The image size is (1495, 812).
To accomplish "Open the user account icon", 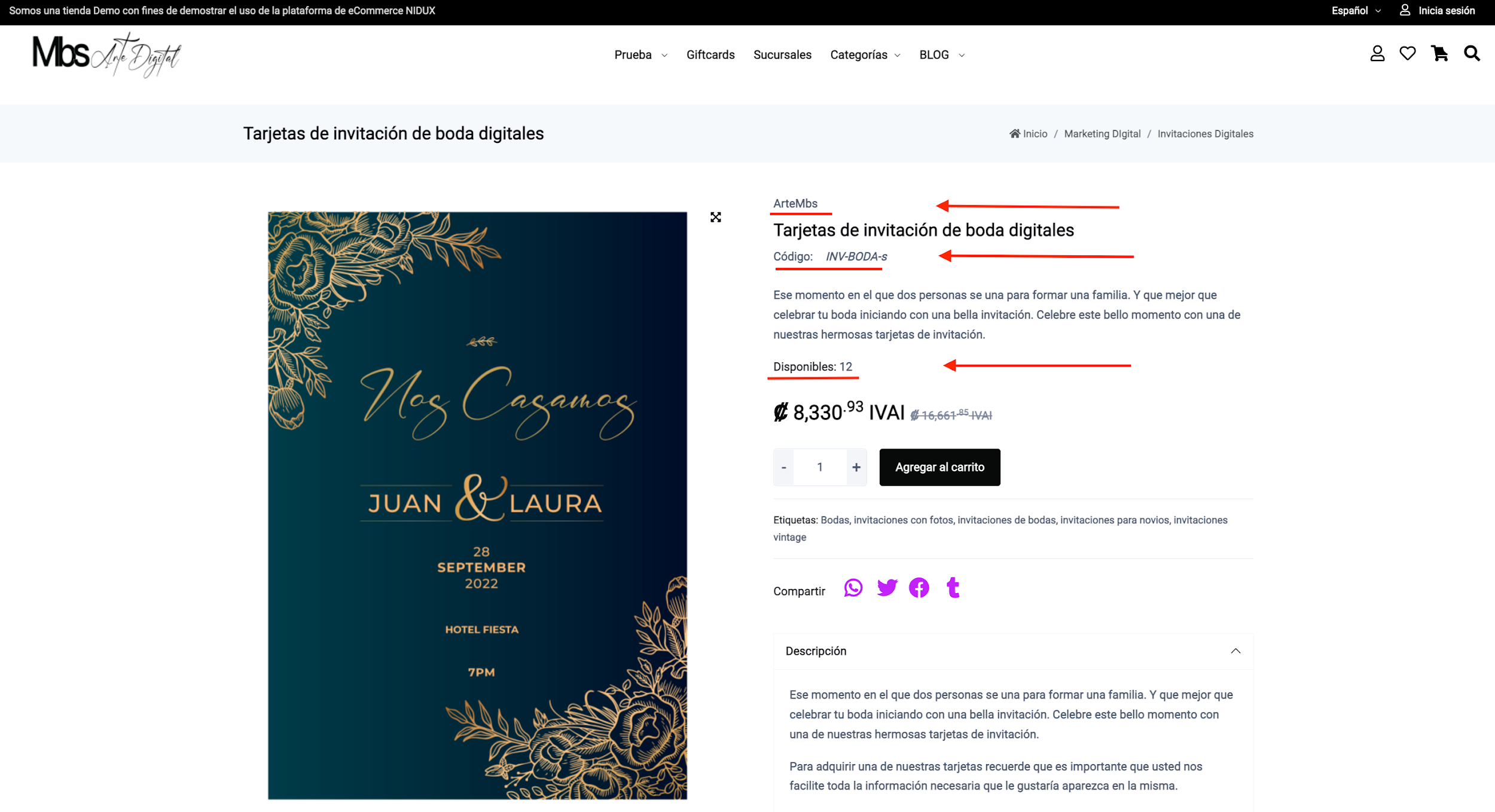I will coord(1377,54).
